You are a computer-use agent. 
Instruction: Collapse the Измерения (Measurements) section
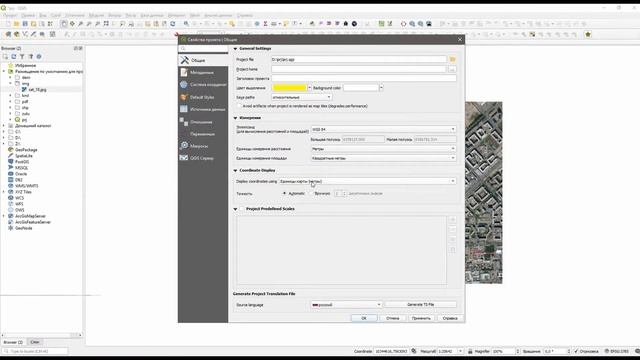(235, 118)
